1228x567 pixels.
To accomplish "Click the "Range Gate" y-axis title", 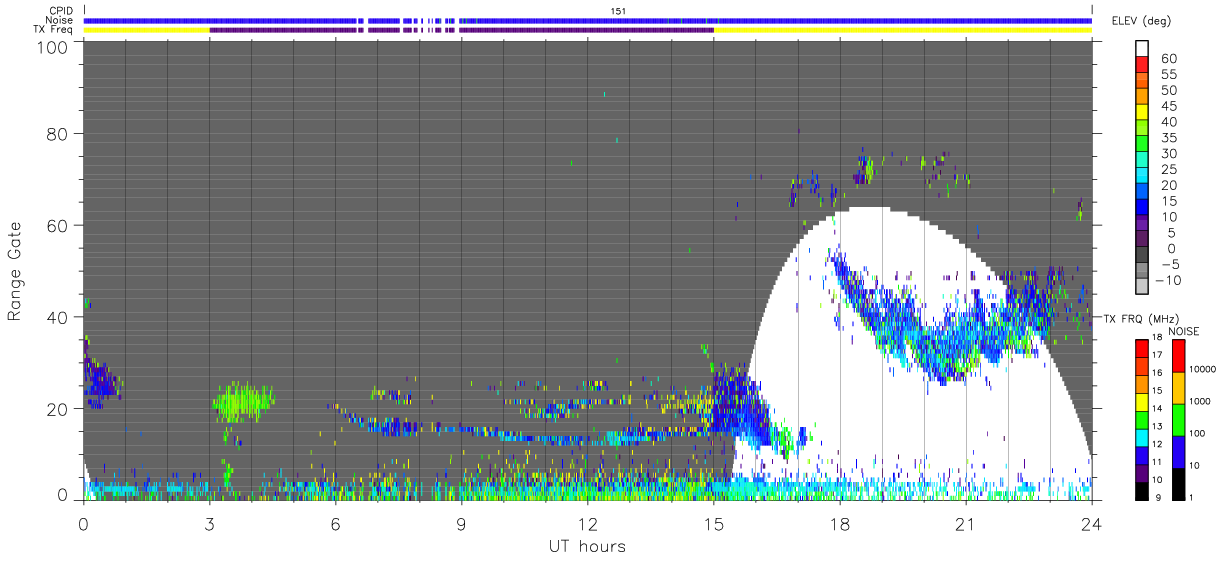I will pos(15,272).
